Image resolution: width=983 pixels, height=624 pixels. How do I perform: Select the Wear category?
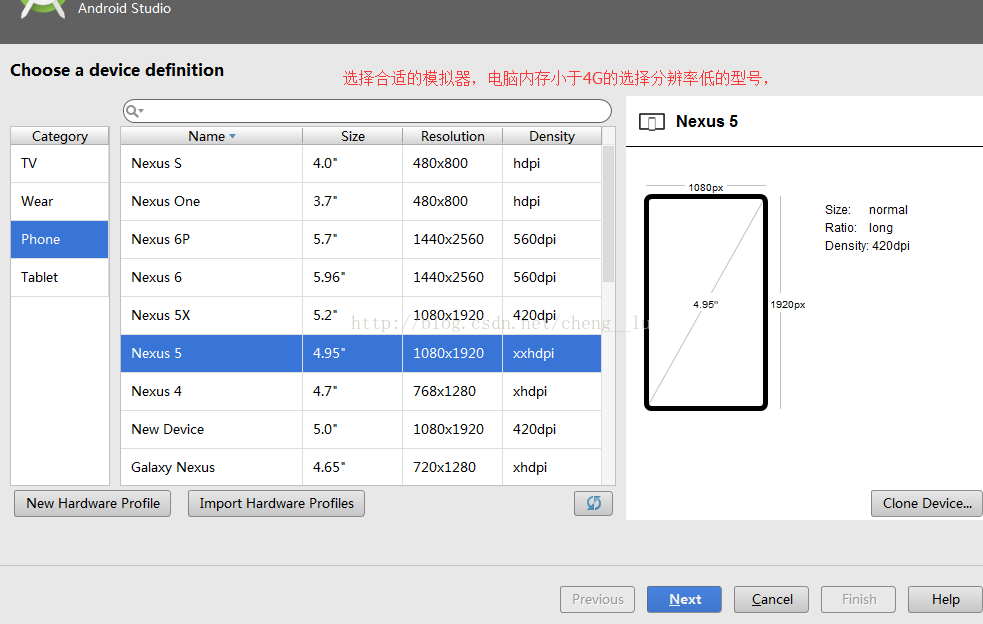(60, 201)
